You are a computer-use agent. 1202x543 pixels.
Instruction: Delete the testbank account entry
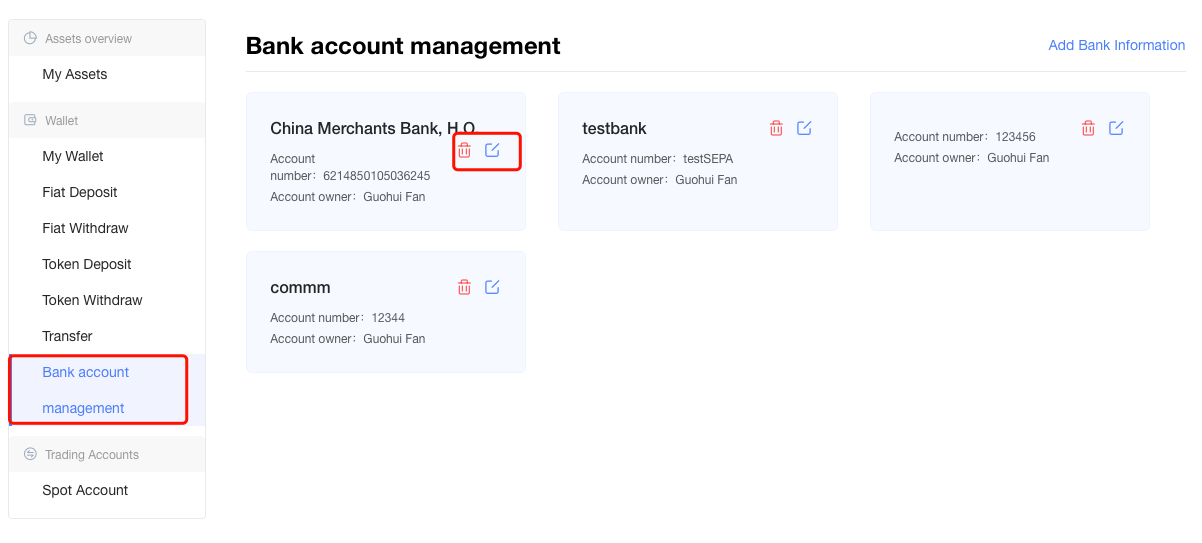point(776,128)
